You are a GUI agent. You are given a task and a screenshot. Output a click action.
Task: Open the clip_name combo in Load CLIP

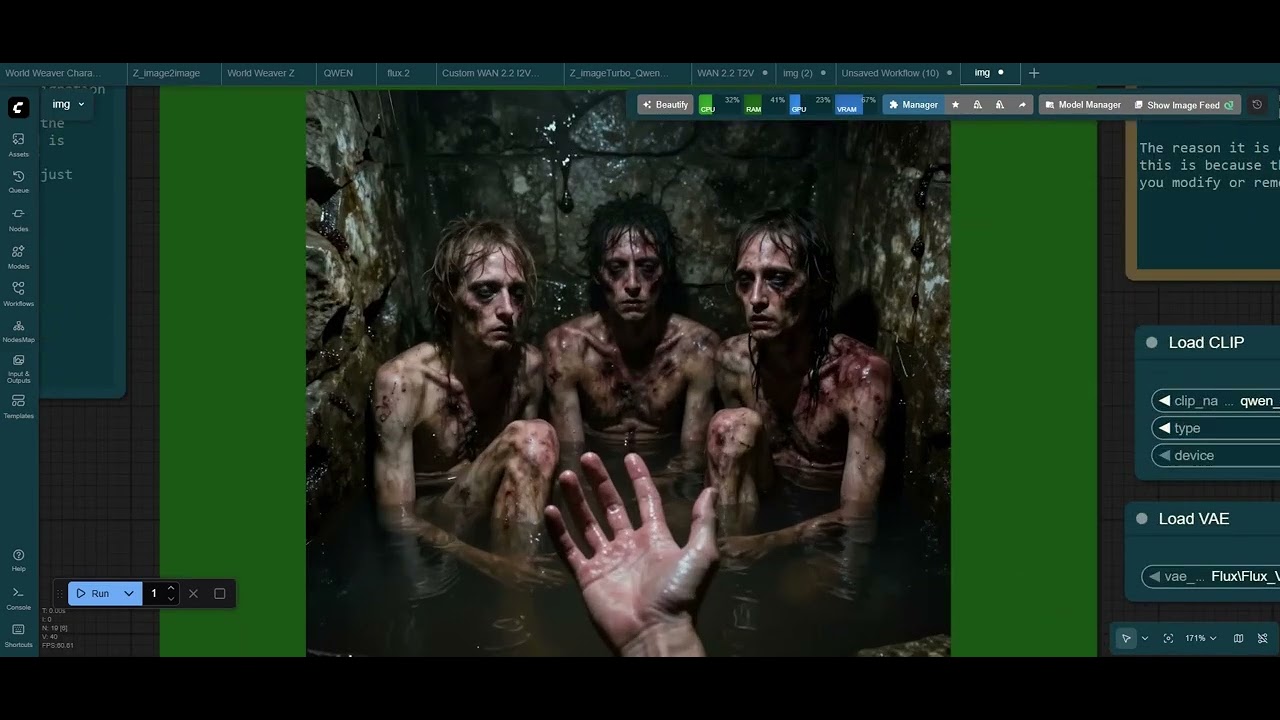pyautogui.click(x=1216, y=401)
